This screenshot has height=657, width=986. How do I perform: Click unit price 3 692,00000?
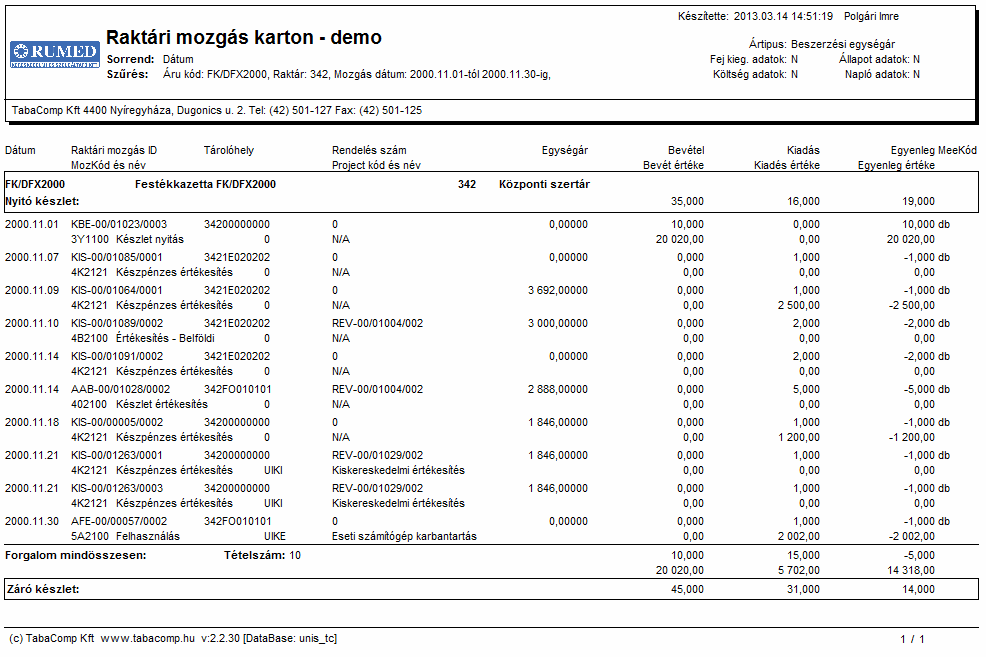[x=558, y=290]
